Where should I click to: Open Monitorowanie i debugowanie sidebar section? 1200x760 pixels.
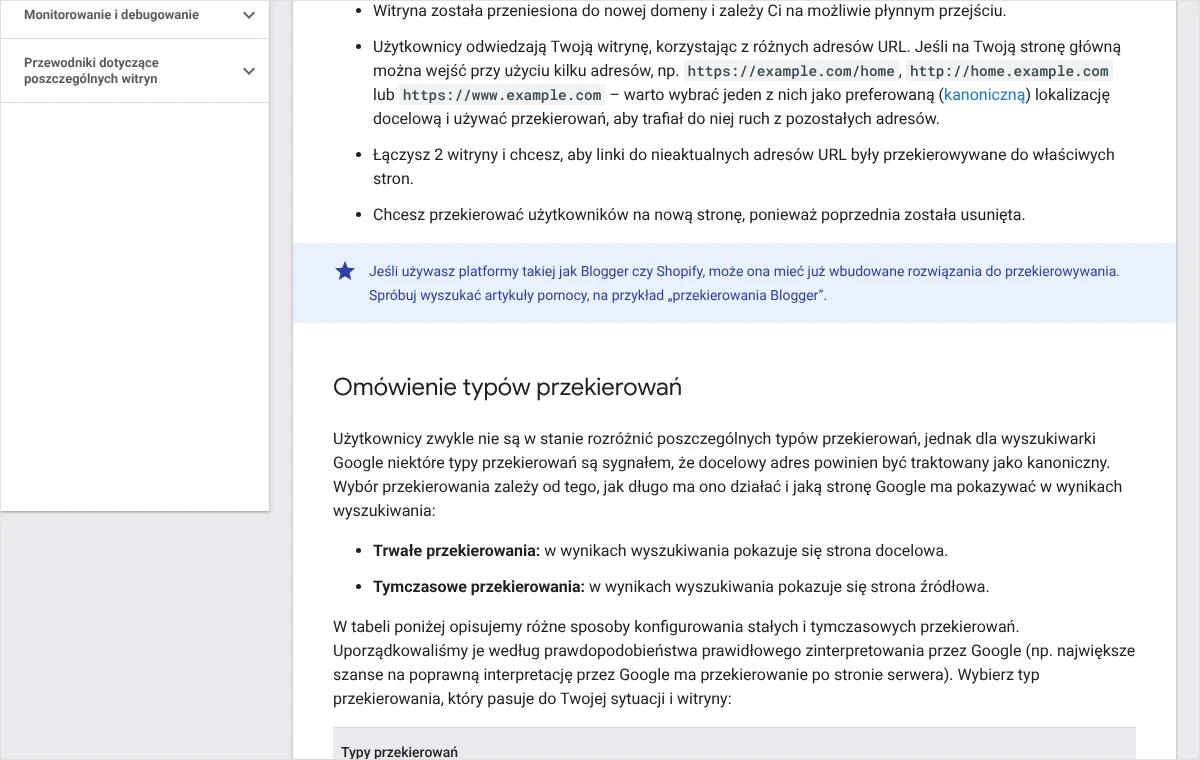click(111, 15)
